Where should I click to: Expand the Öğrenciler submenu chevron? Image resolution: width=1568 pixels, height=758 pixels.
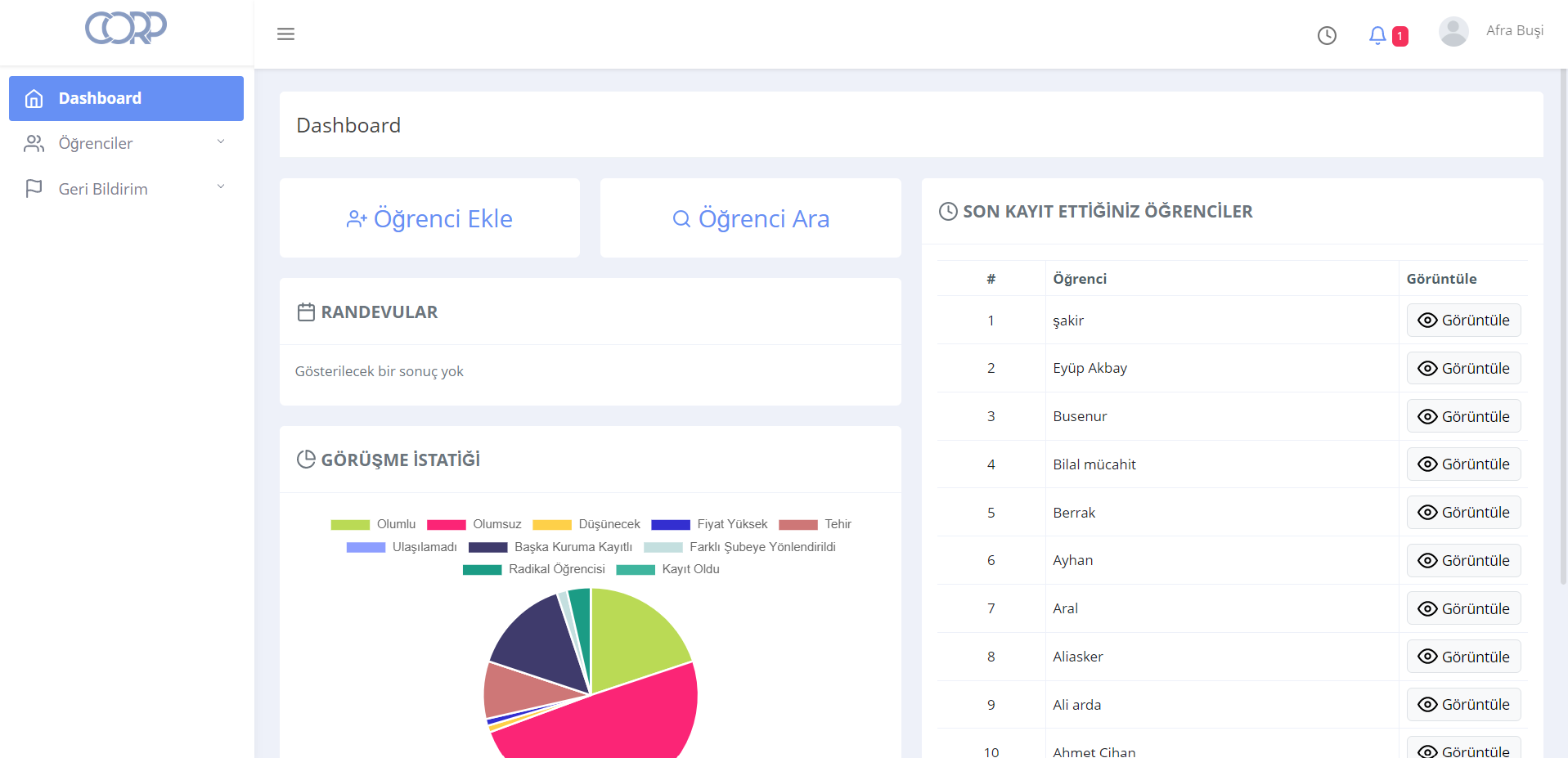[x=221, y=142]
